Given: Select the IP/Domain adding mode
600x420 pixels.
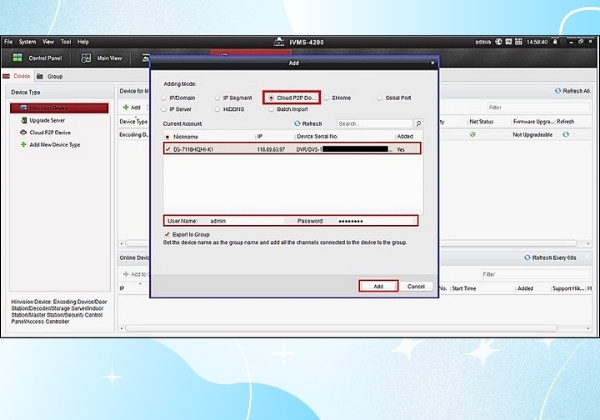Looking at the screenshot, I should pyautogui.click(x=164, y=98).
